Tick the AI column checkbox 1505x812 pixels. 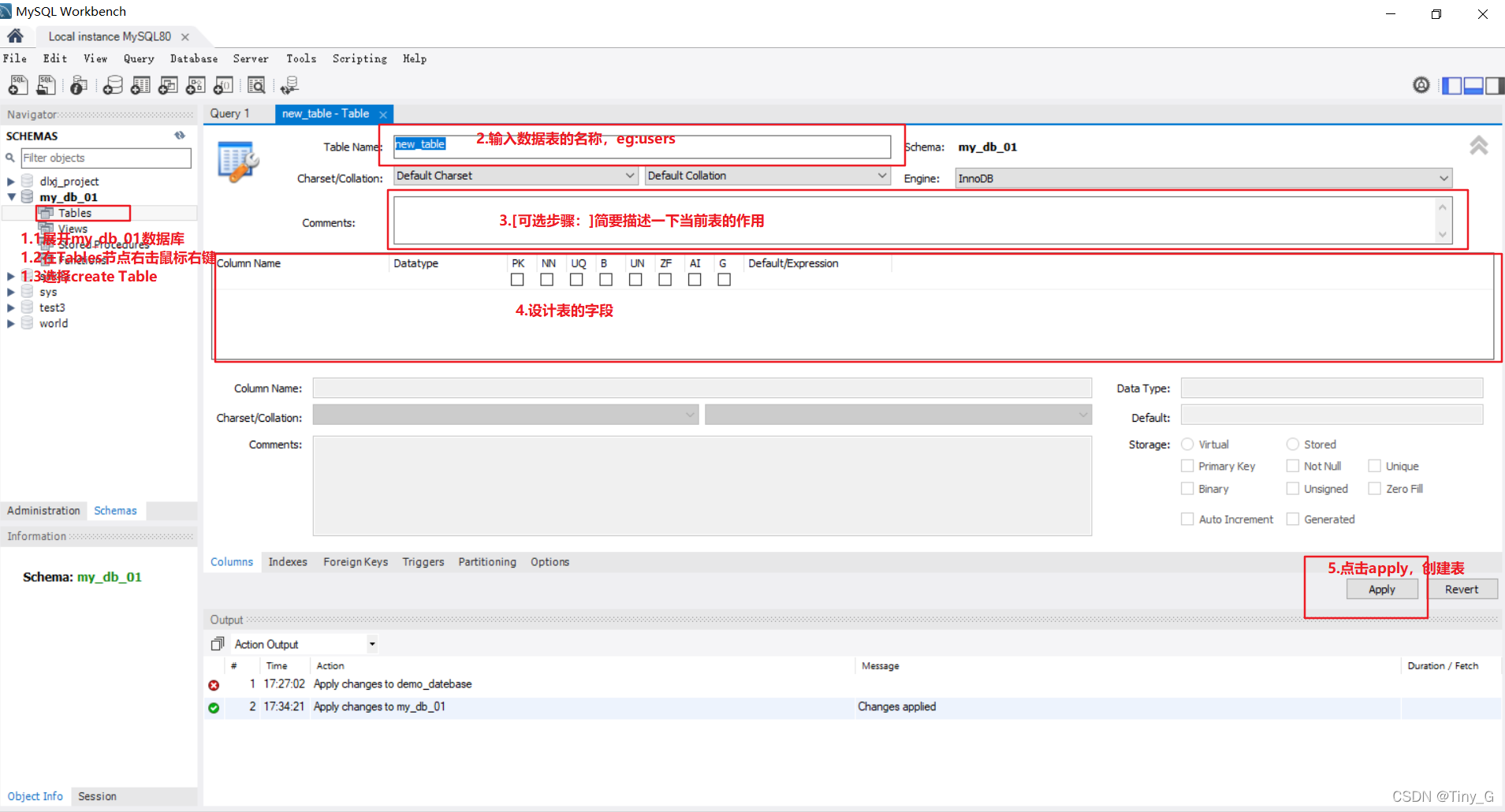click(x=695, y=280)
